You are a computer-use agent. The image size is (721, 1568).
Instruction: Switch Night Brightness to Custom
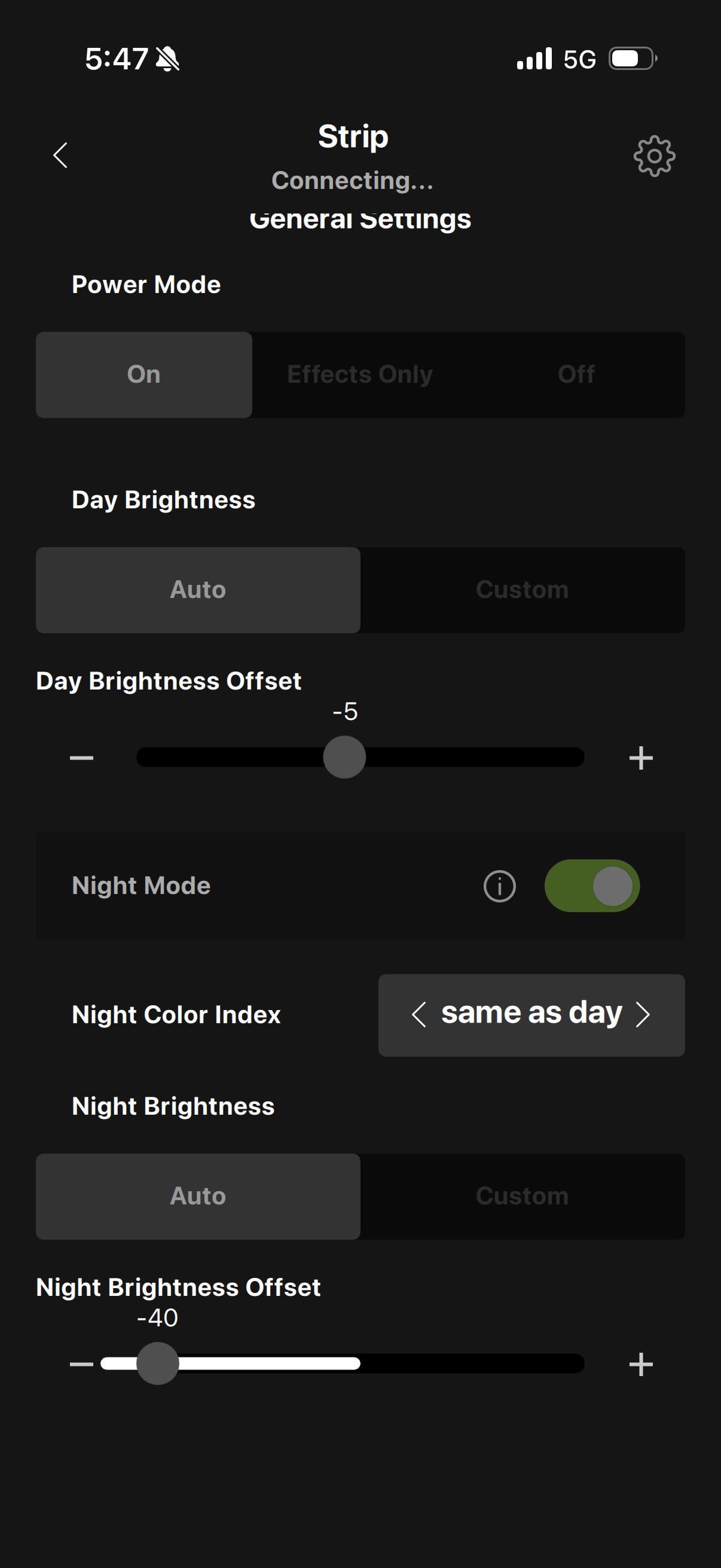522,1196
